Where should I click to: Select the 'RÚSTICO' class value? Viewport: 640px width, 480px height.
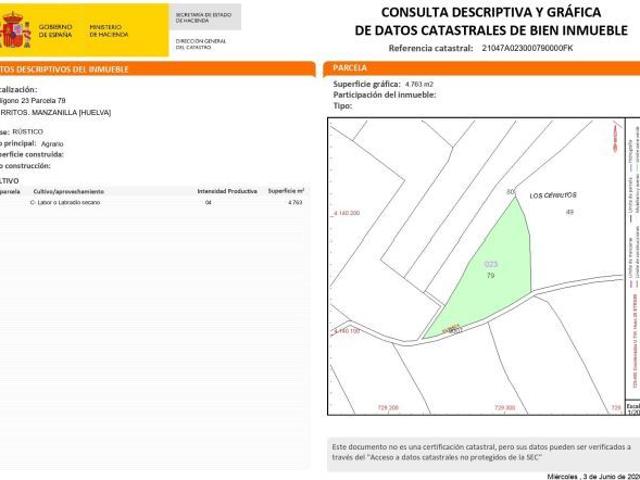pos(28,131)
